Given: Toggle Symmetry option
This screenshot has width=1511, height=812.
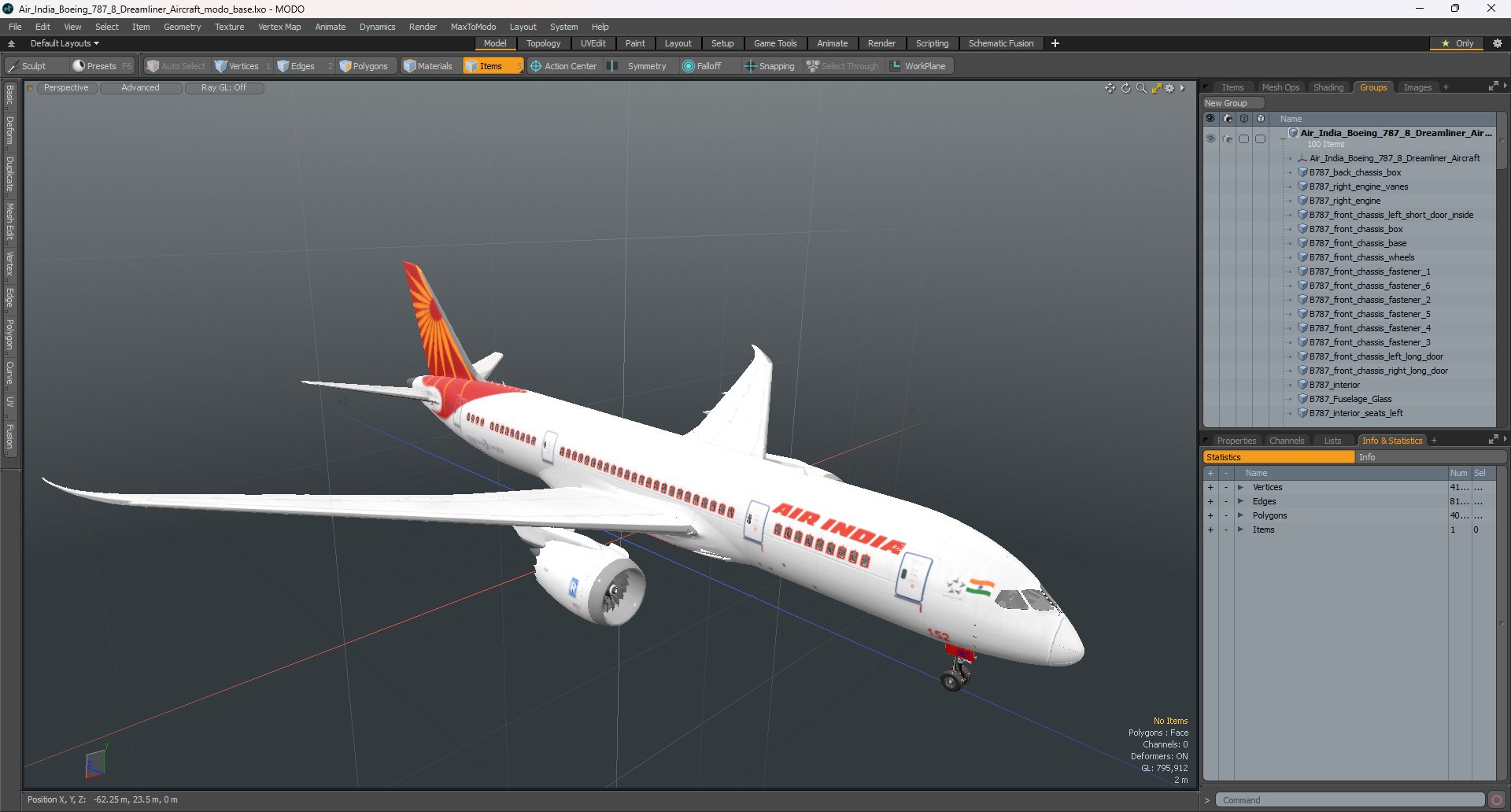Looking at the screenshot, I should pyautogui.click(x=638, y=66).
